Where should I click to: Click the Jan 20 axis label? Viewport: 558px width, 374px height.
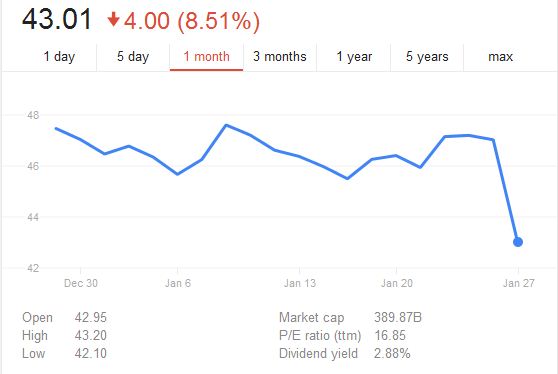[396, 283]
